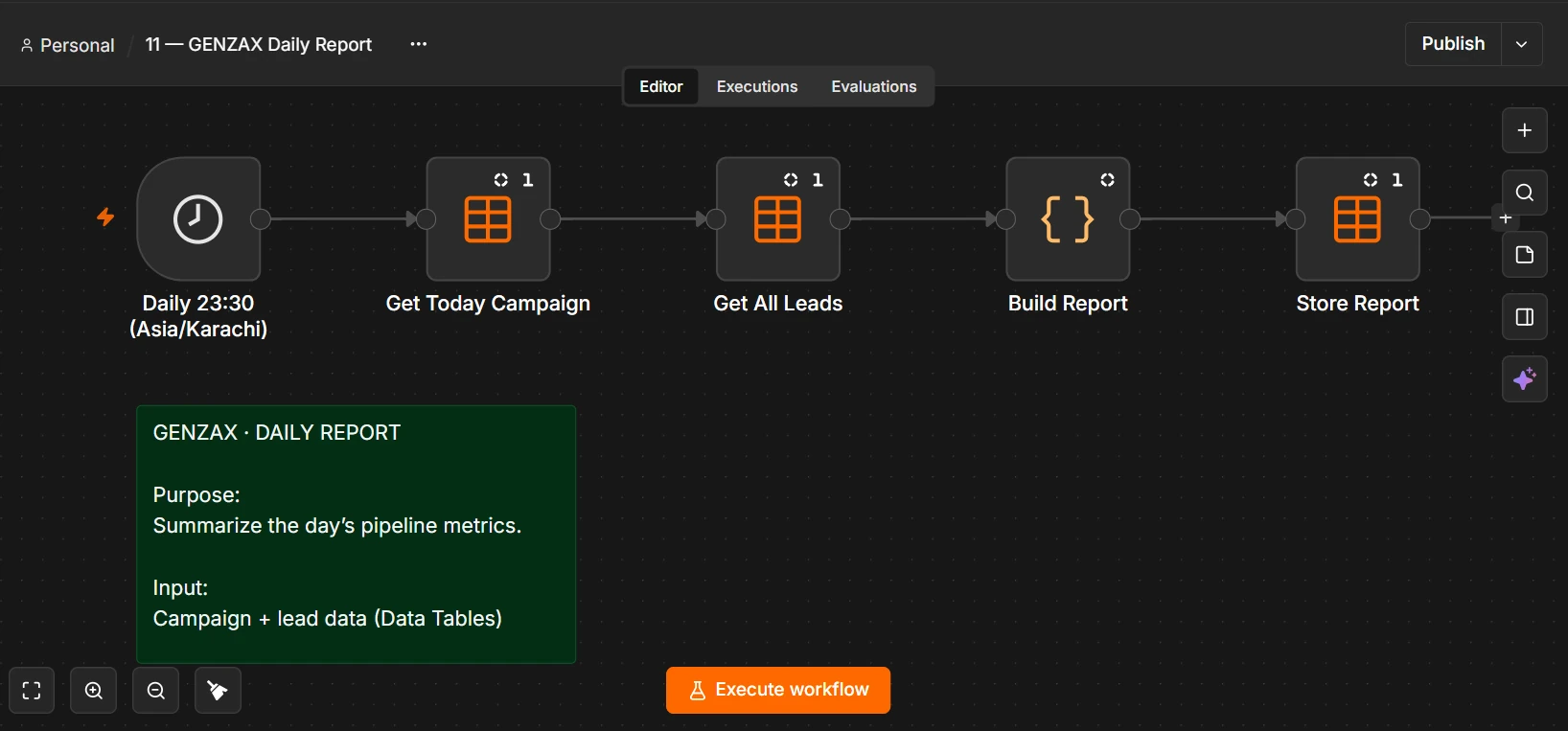Open the Daily 23:30 schedule trigger node
Screen dimensions: 1568x731
198,219
